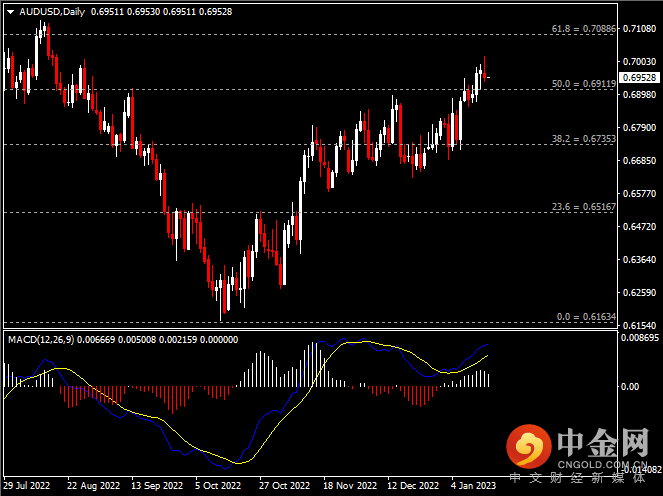This screenshot has width=663, height=496.
Task: Click the orange CNGOLD logo icon
Action: 528,445
